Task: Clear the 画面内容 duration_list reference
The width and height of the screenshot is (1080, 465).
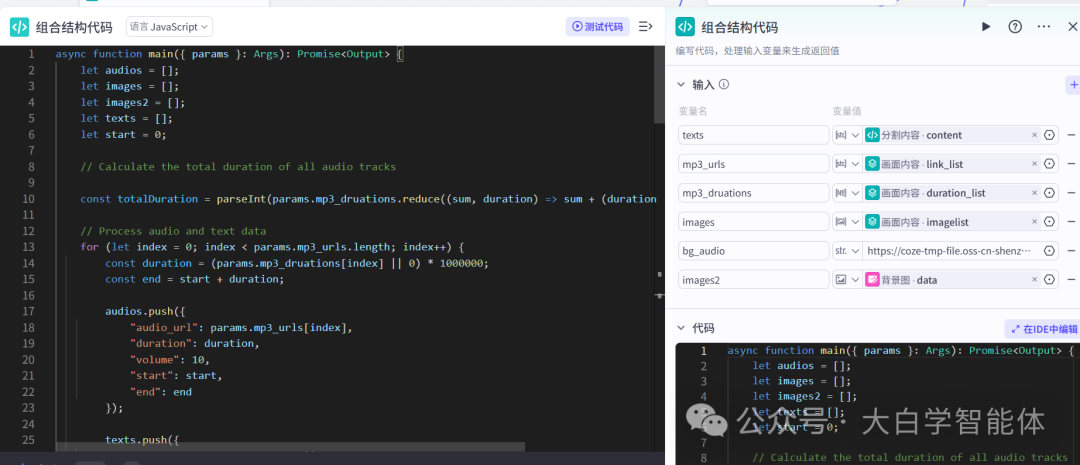Action: [1034, 193]
